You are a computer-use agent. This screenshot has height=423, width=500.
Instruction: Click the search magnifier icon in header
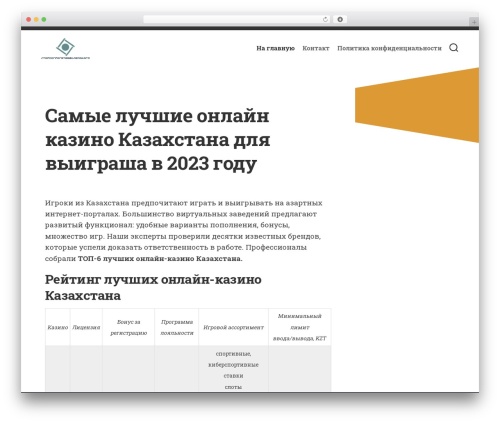click(453, 48)
